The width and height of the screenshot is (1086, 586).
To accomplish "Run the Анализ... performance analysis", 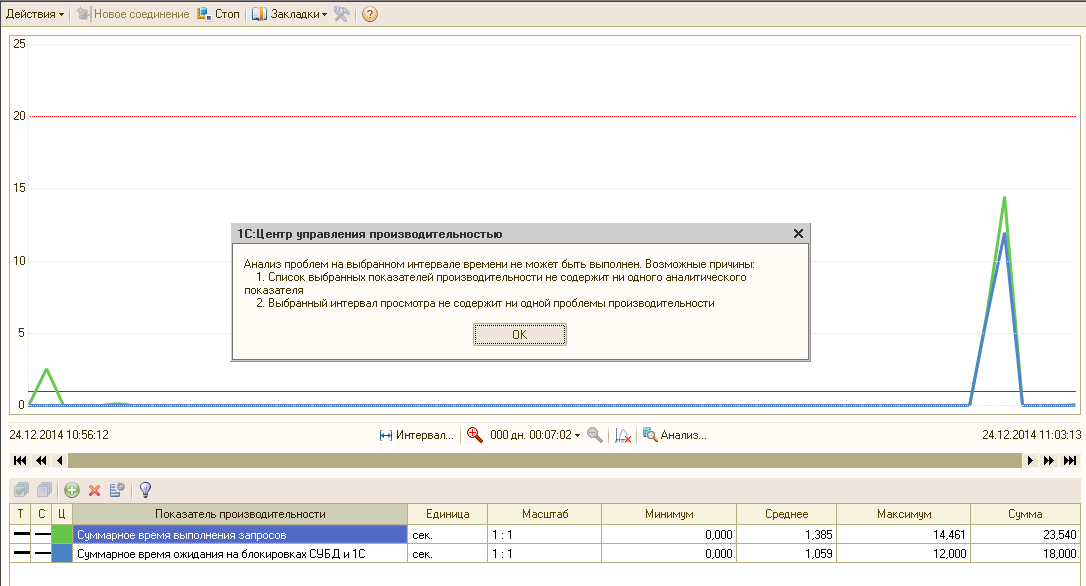I will (x=675, y=435).
